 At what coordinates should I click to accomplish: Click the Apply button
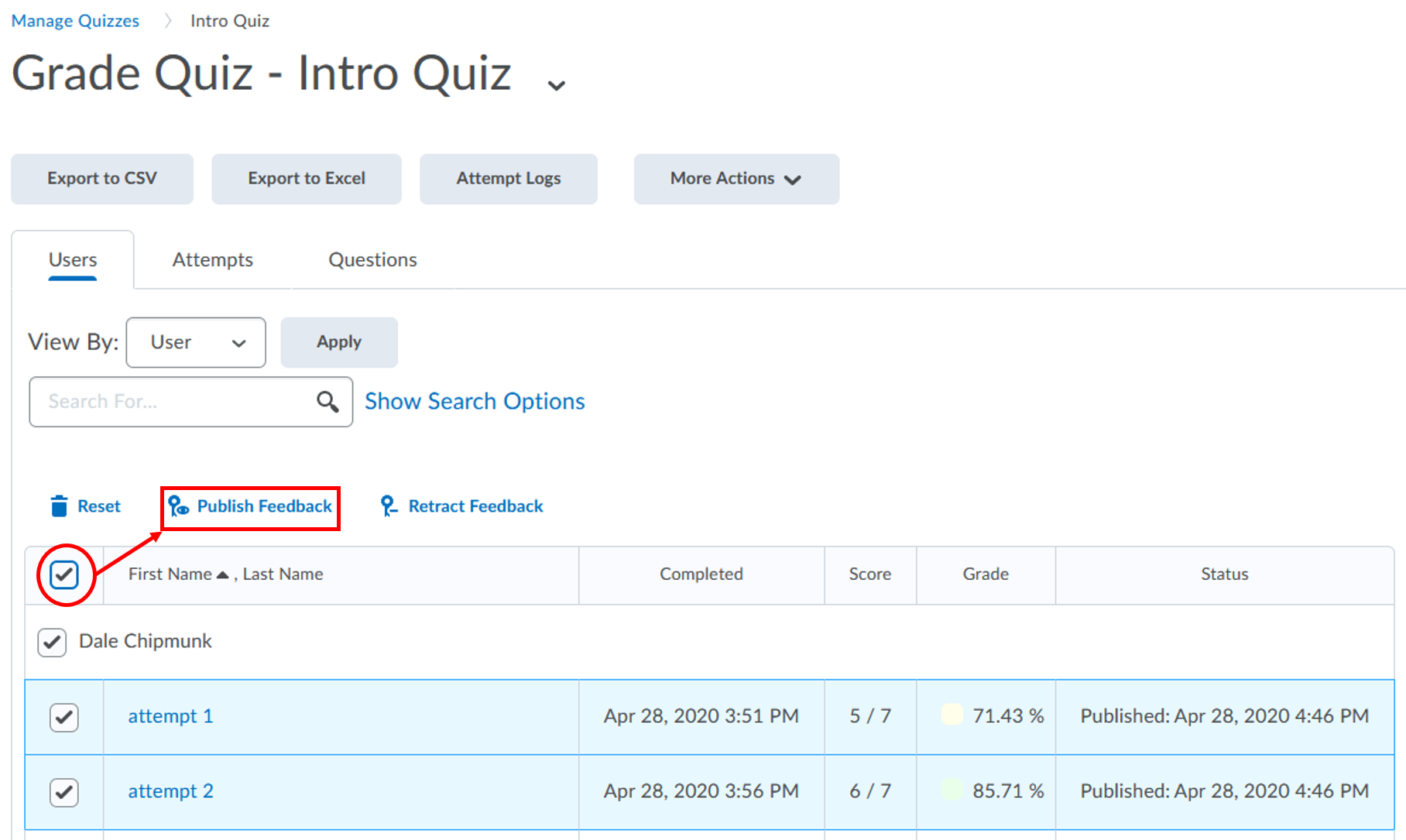pos(338,341)
